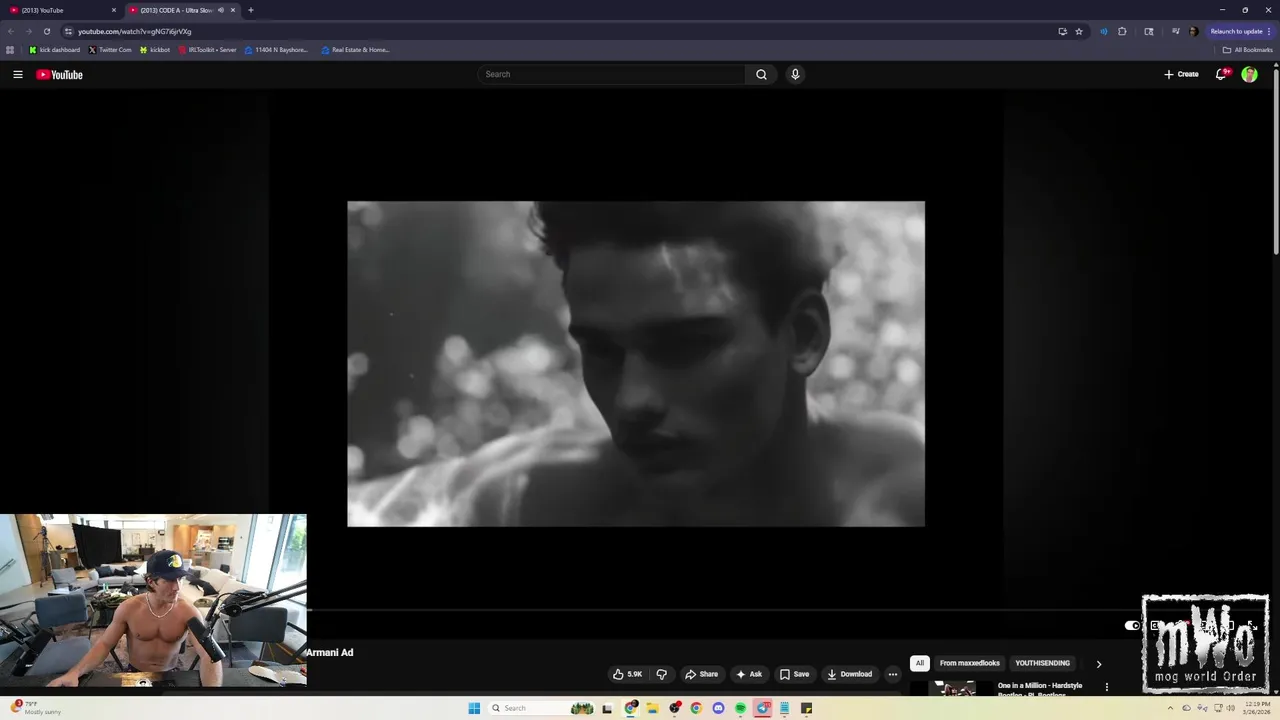Open the YouTube hamburger guide menu
This screenshot has height=720, width=1280.
[x=17, y=74]
